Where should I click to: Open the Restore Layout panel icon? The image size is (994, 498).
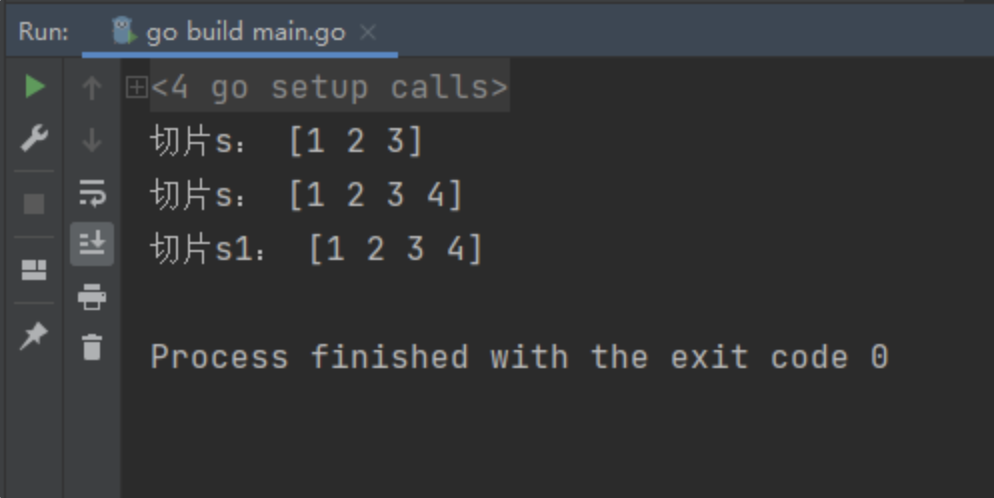(x=34, y=270)
